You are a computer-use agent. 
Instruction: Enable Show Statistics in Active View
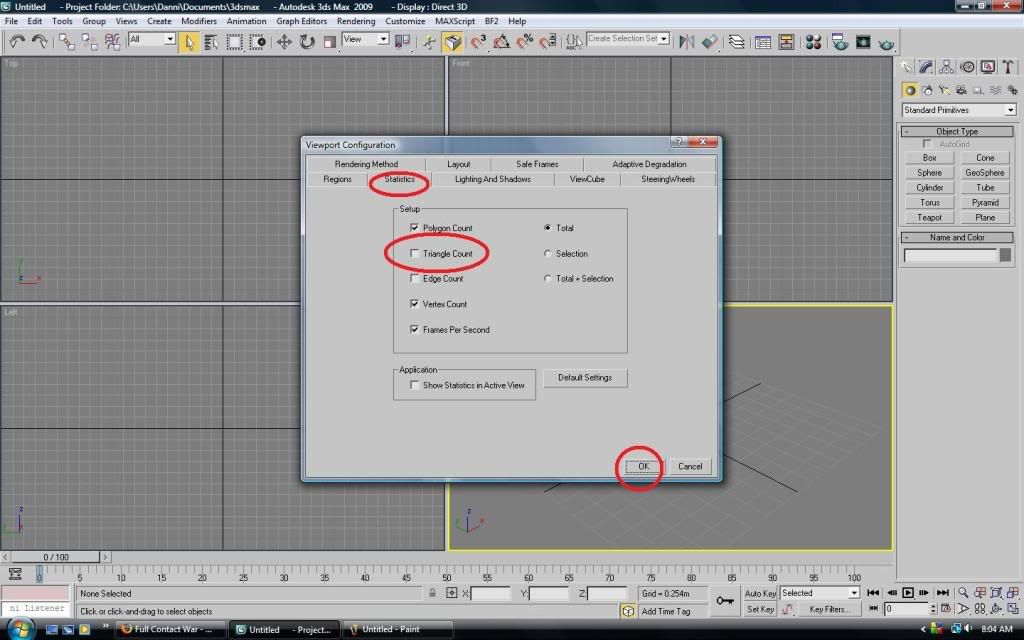[415, 385]
